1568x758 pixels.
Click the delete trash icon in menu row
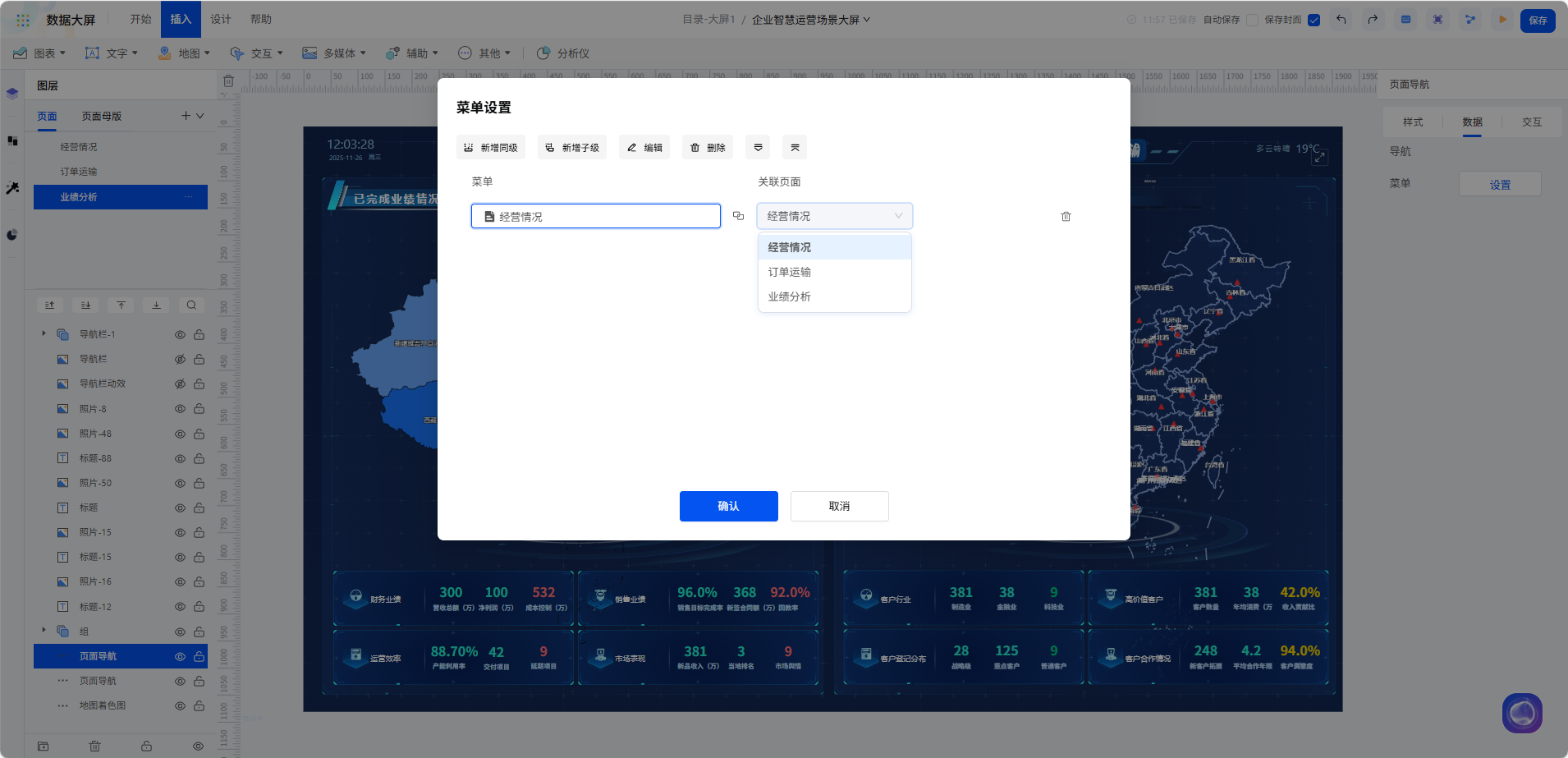(x=1066, y=217)
